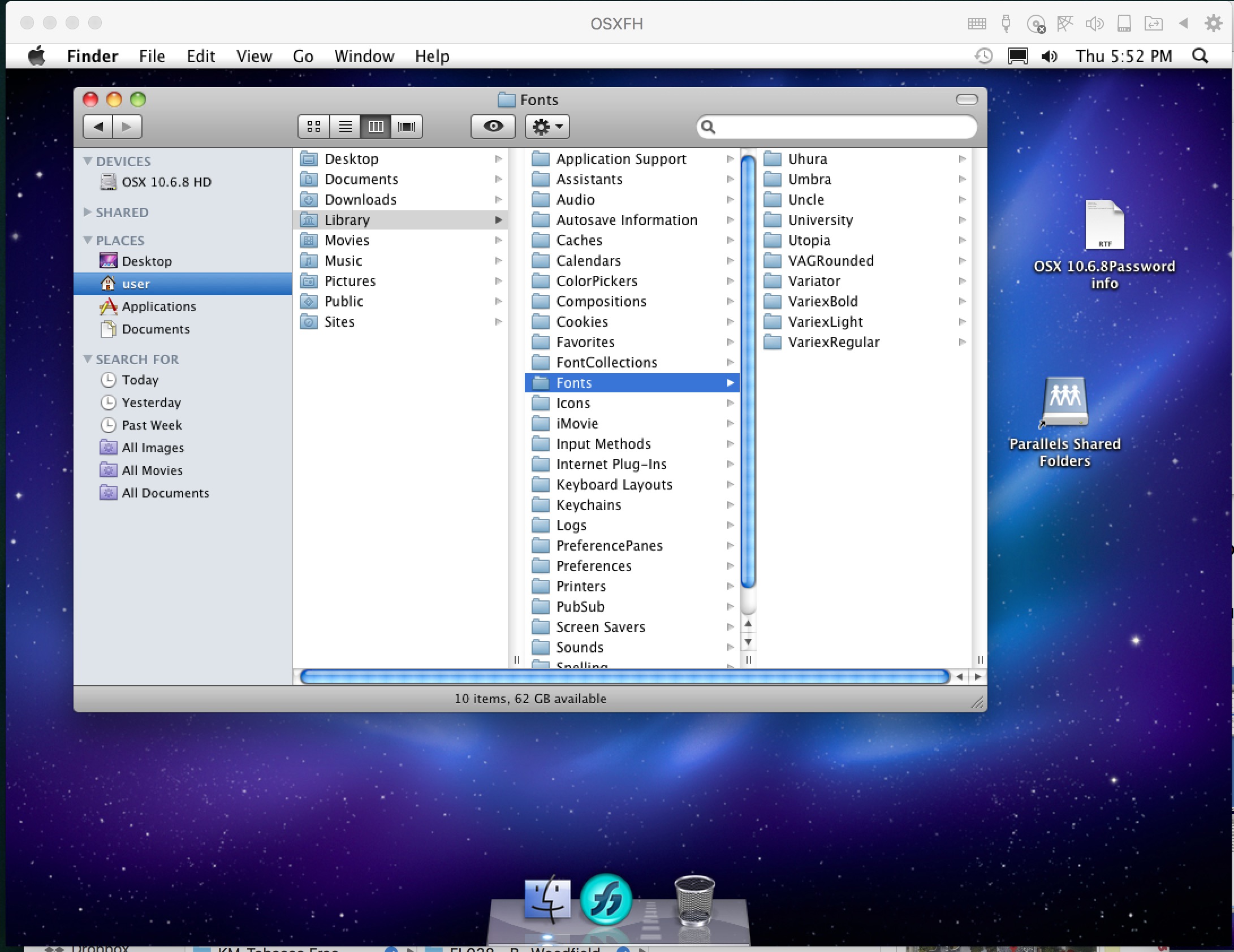1234x952 pixels.
Task: Expand the Variator folder arrow
Action: click(962, 281)
